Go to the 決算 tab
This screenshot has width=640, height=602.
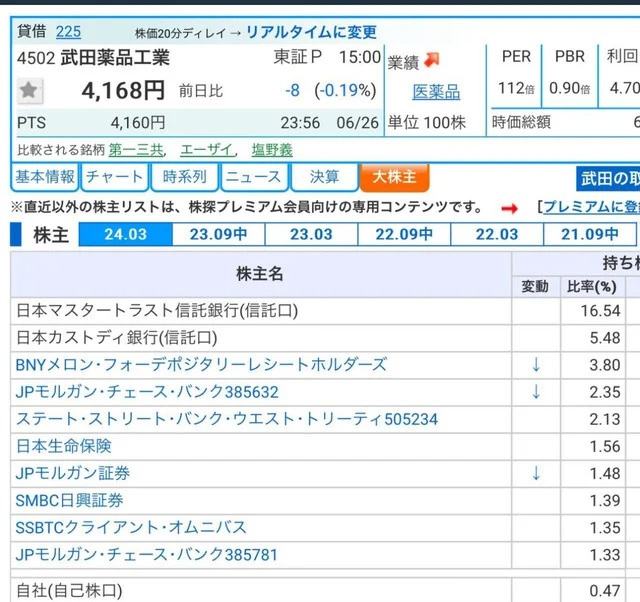[324, 177]
